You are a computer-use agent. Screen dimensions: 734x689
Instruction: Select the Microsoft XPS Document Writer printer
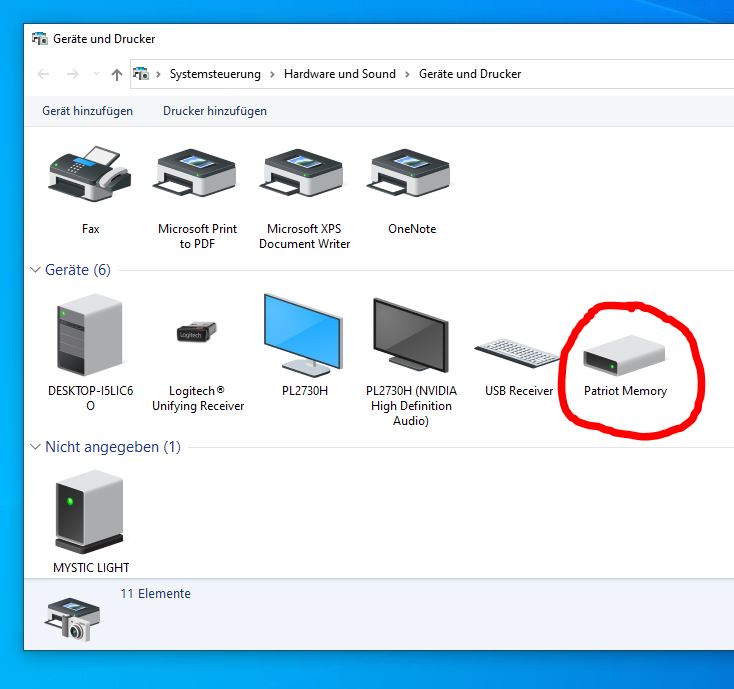(303, 173)
